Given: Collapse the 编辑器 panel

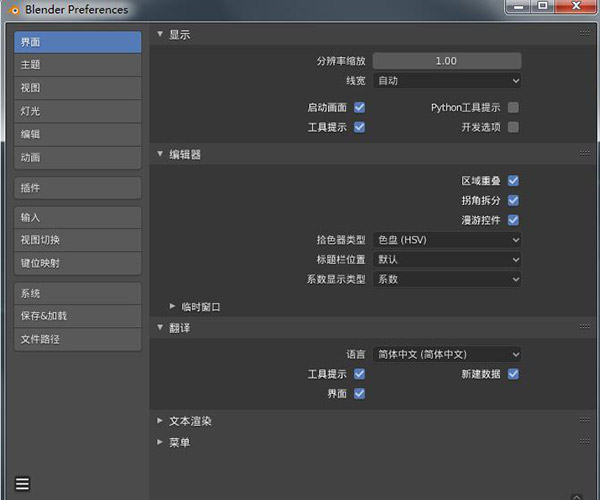Looking at the screenshot, I should [160, 154].
